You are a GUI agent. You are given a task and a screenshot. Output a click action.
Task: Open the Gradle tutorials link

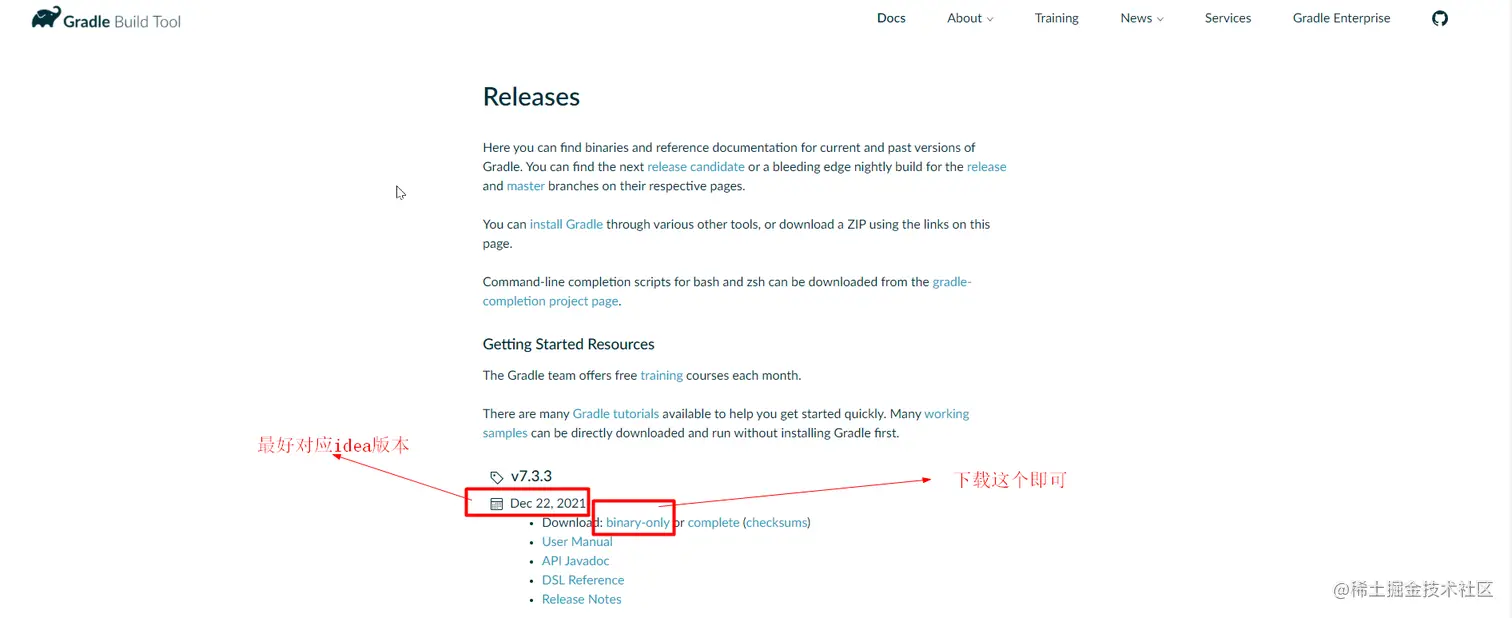point(616,414)
